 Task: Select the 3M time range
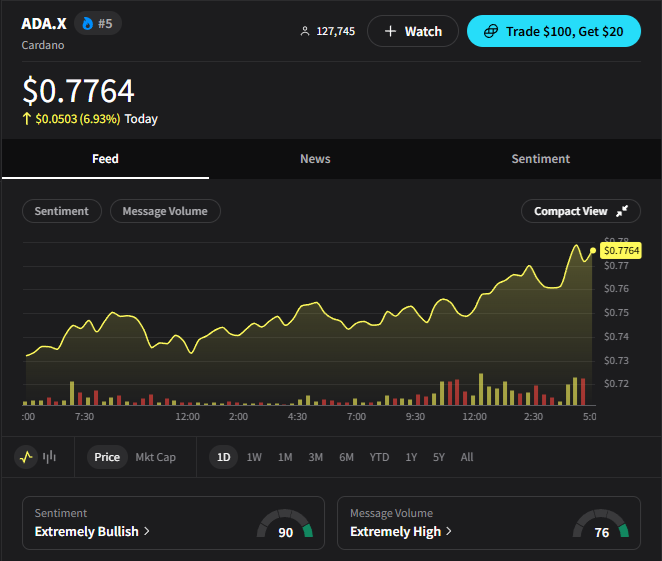pos(315,457)
